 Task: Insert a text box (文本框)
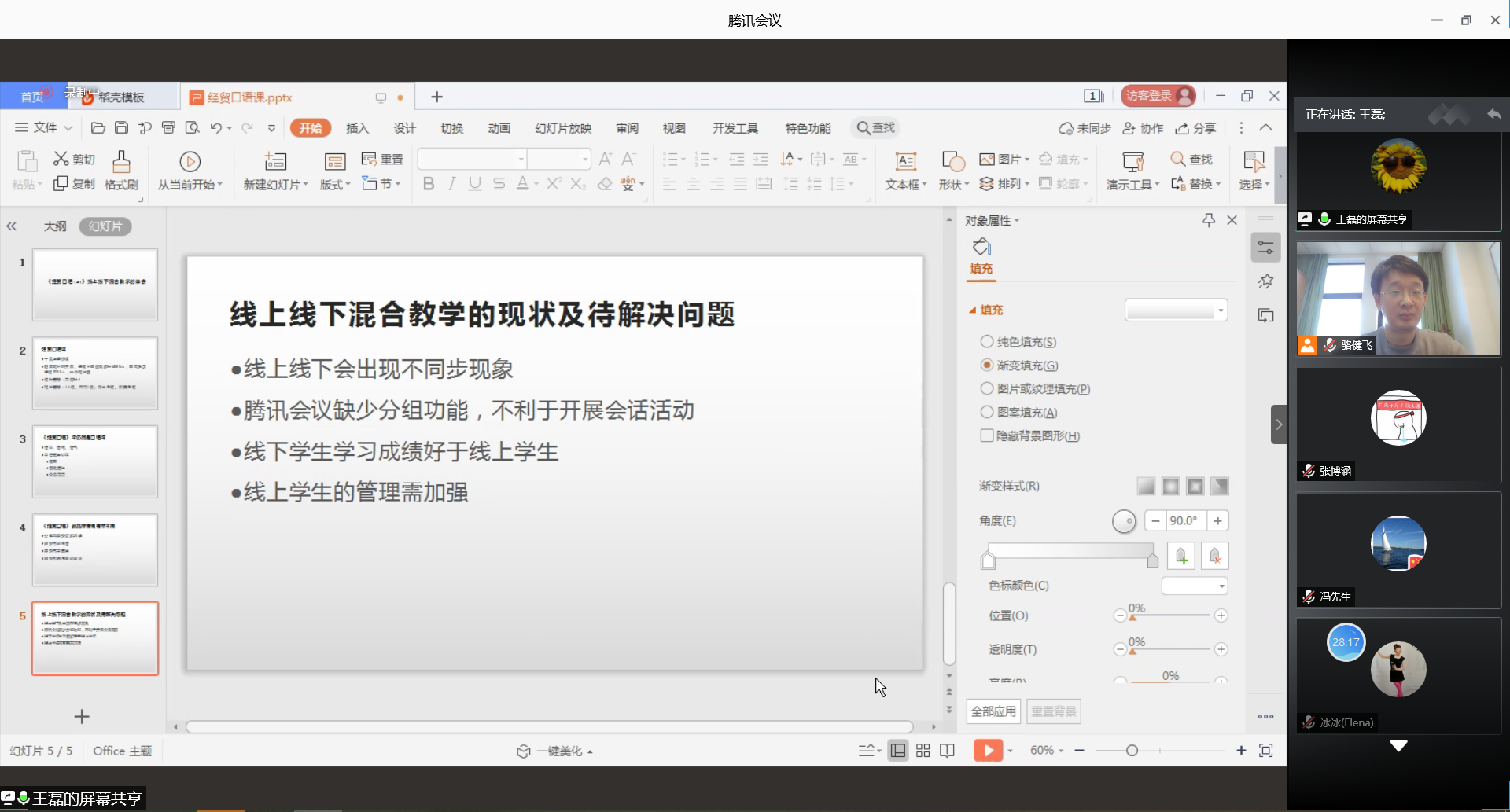(x=905, y=162)
